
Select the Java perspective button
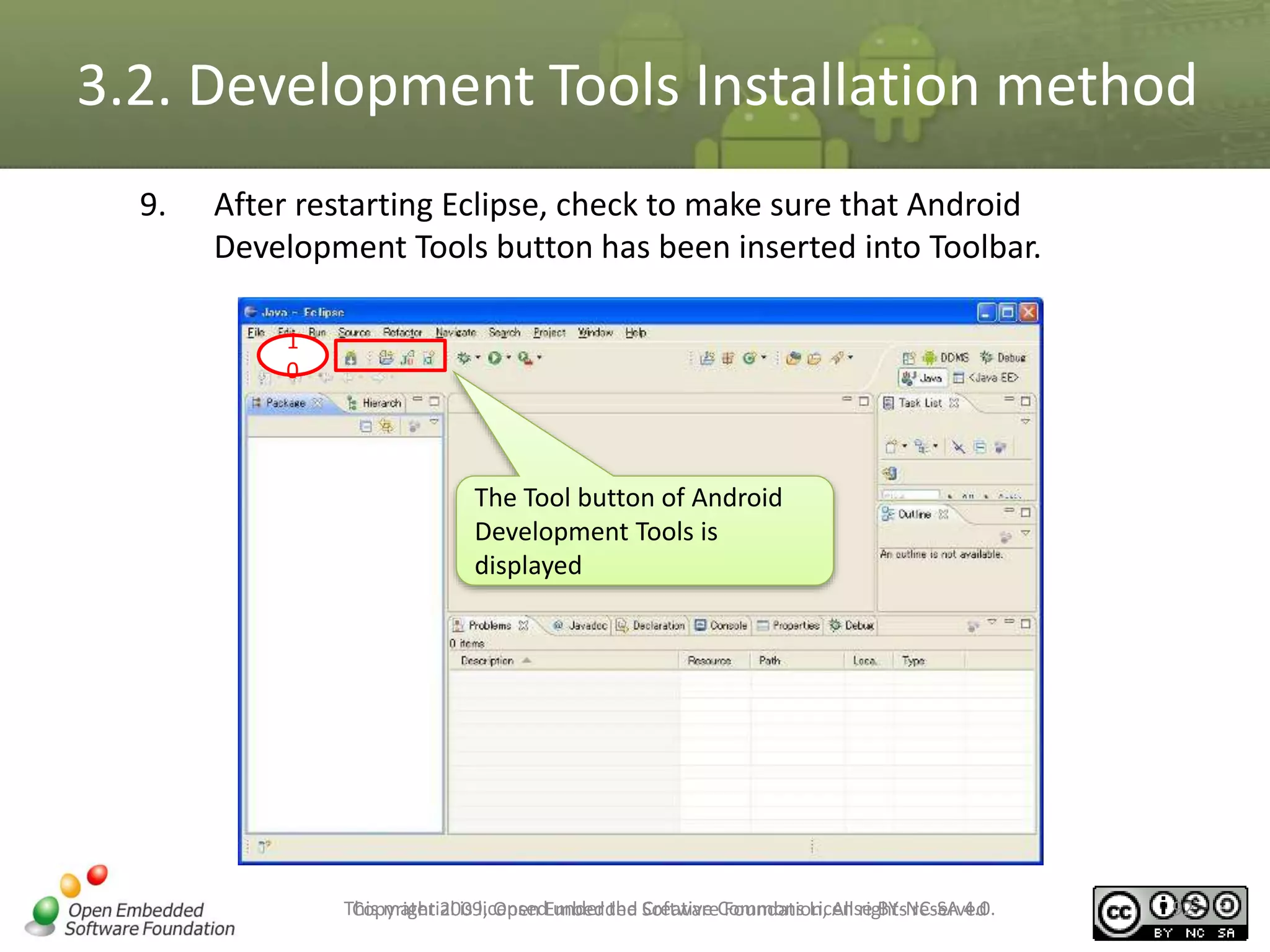(922, 377)
